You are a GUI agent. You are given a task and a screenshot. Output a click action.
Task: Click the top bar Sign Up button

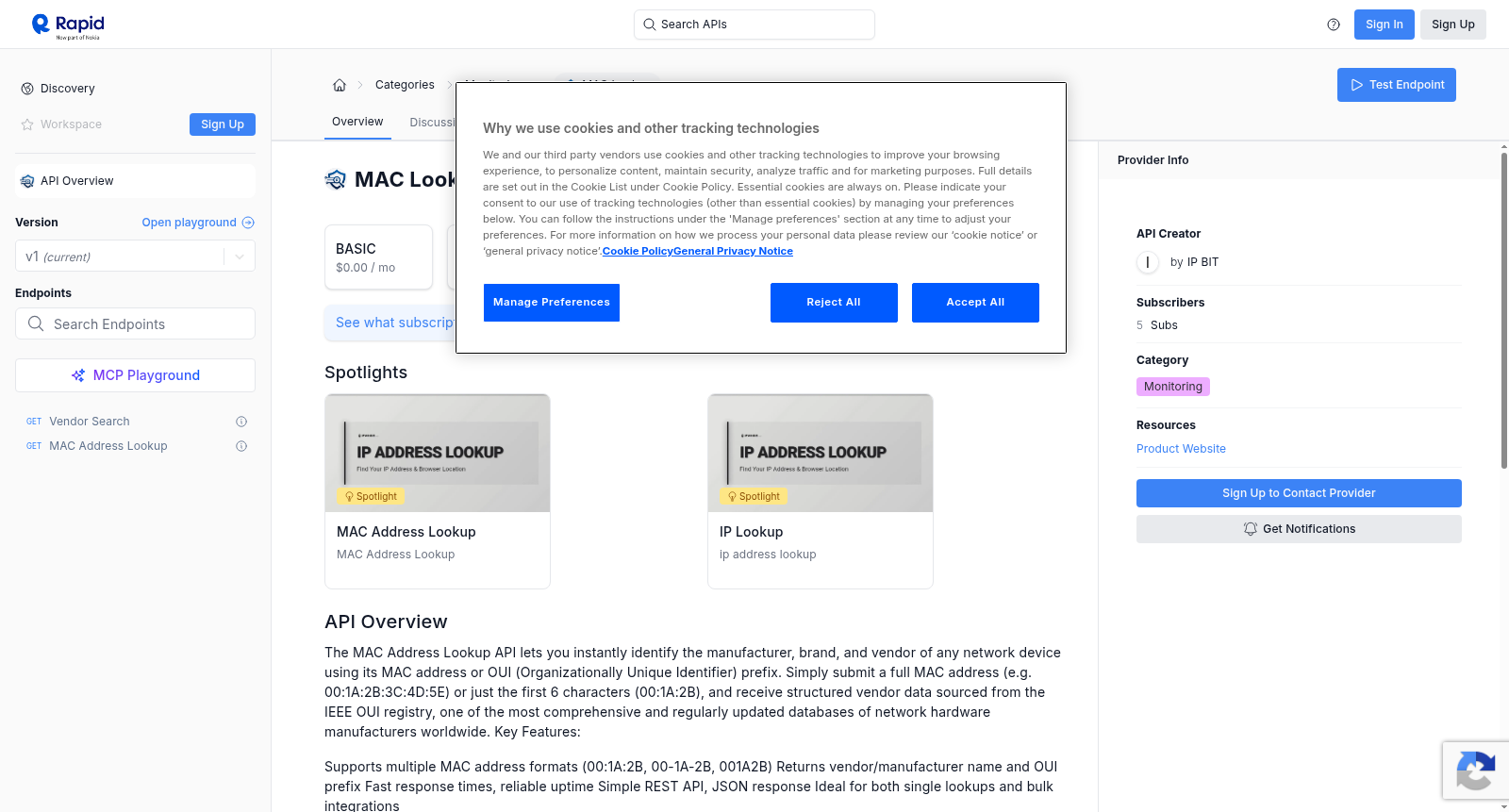point(1453,25)
